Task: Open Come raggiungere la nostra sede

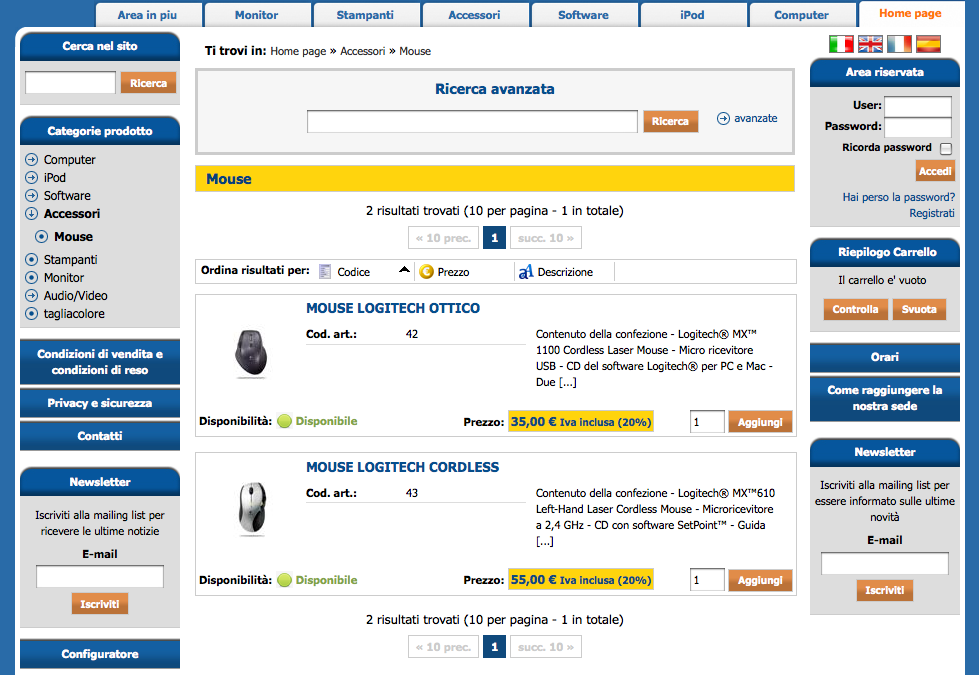Action: coord(885,398)
